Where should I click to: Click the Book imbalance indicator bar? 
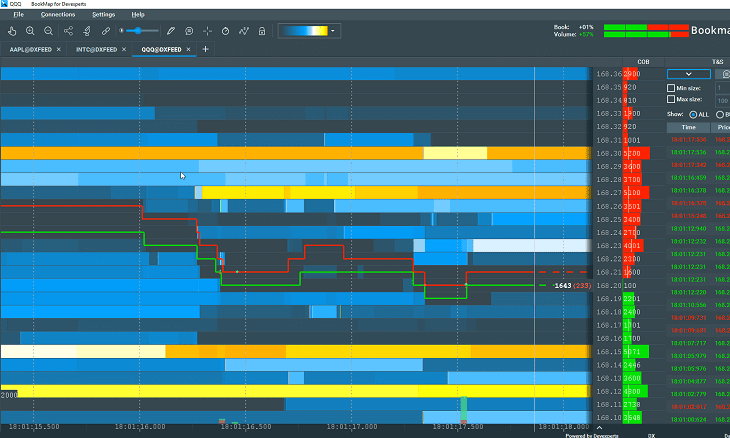pyautogui.click(x=646, y=27)
